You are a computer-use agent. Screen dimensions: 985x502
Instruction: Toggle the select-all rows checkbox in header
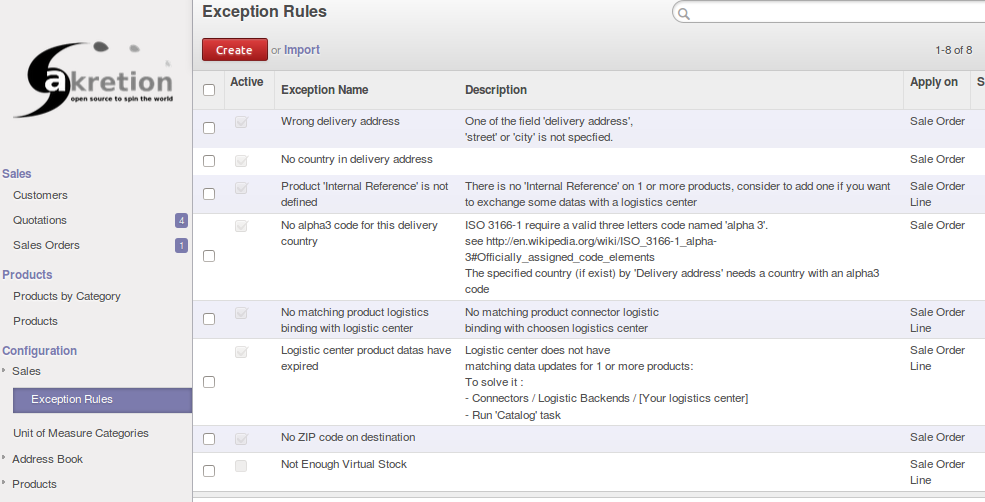tap(209, 90)
